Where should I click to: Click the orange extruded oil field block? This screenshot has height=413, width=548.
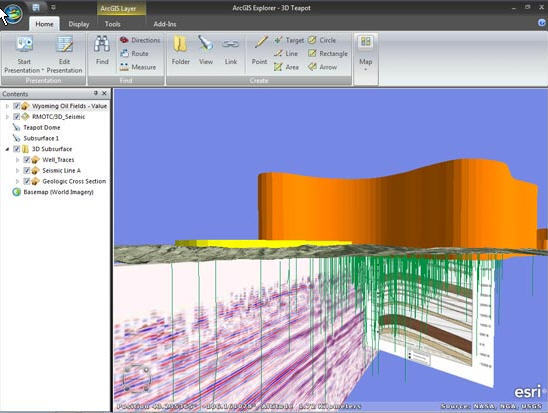point(397,206)
